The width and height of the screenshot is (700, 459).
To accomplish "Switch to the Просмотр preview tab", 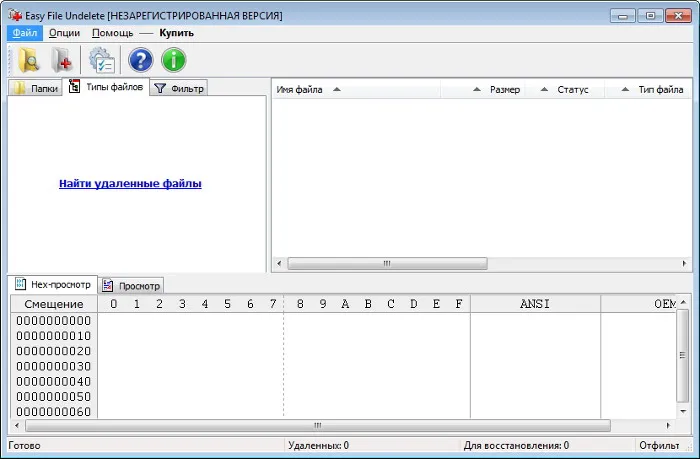I will click(x=131, y=286).
